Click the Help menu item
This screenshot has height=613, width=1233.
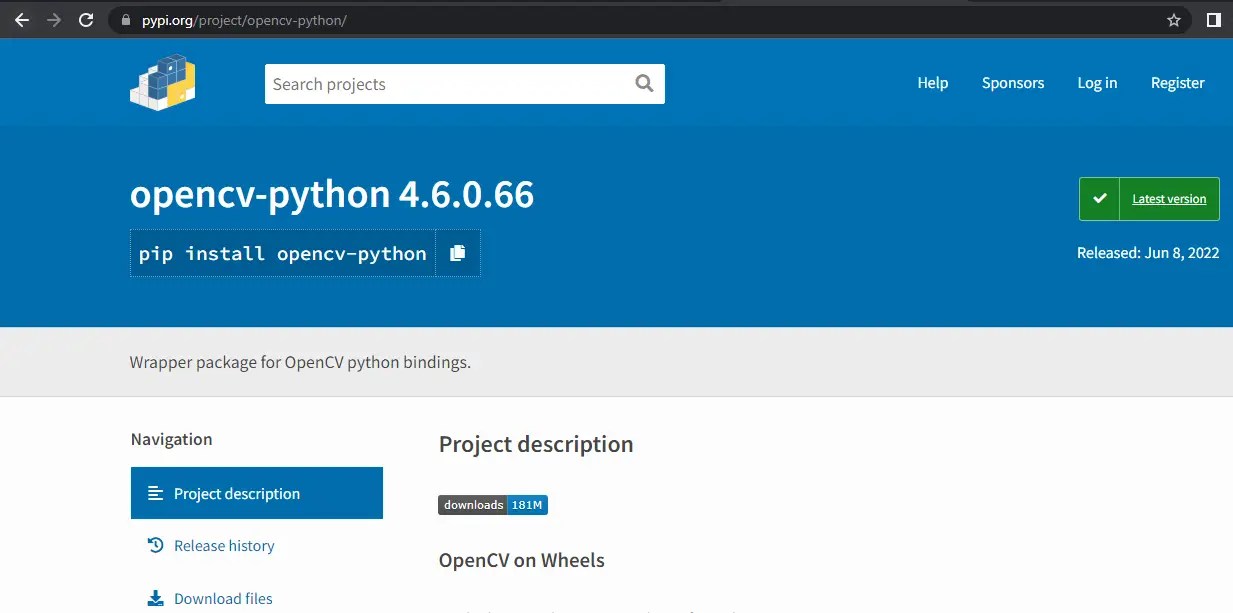[932, 83]
